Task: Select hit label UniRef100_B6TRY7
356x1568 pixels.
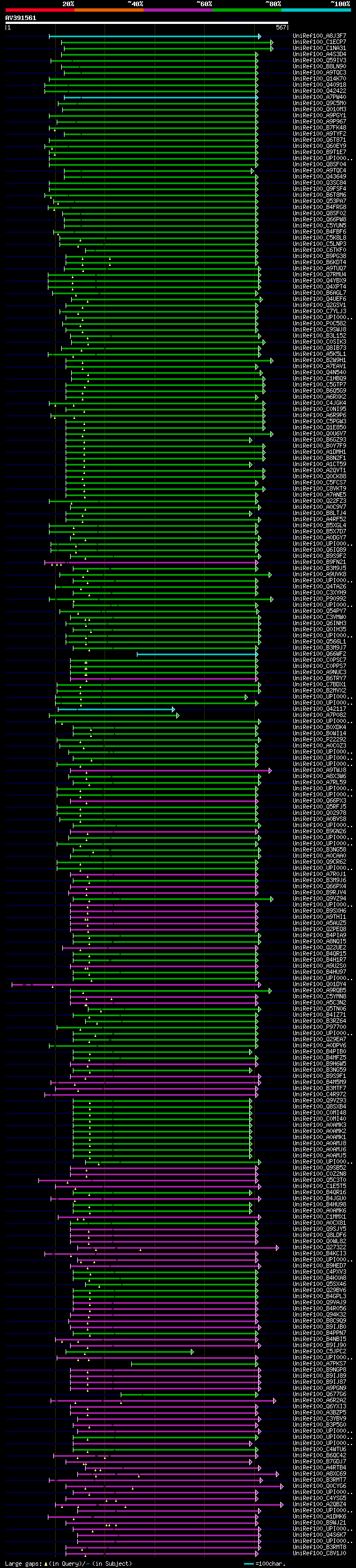Action: pyautogui.click(x=319, y=679)
